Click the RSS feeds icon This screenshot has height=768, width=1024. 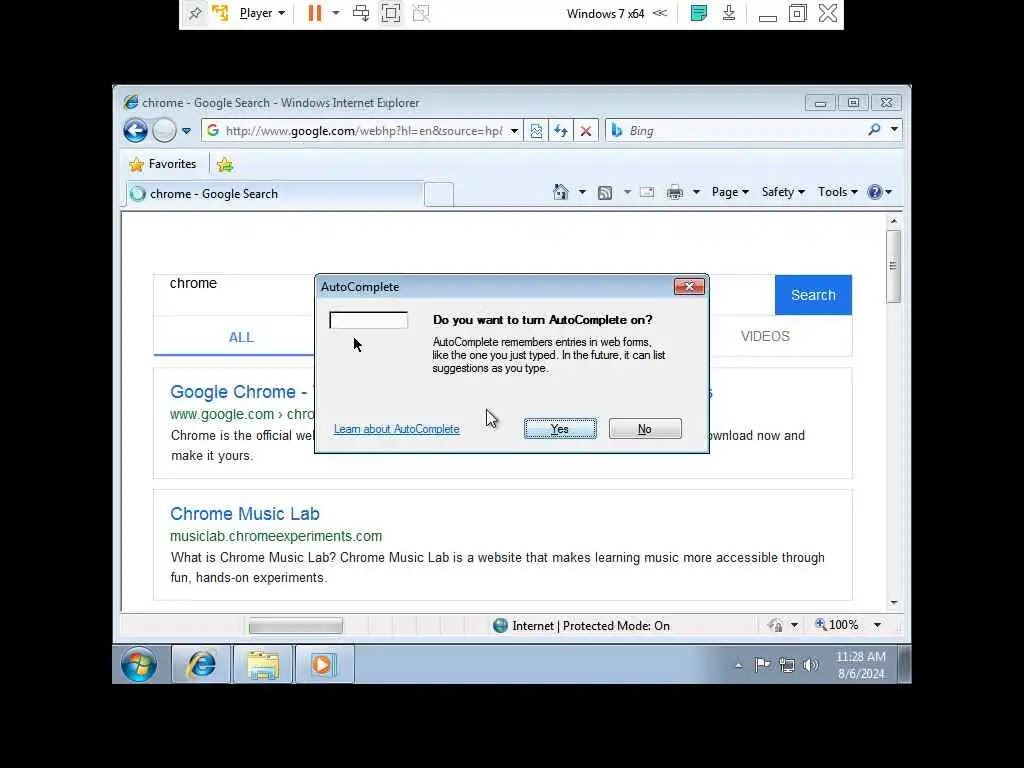(x=605, y=192)
